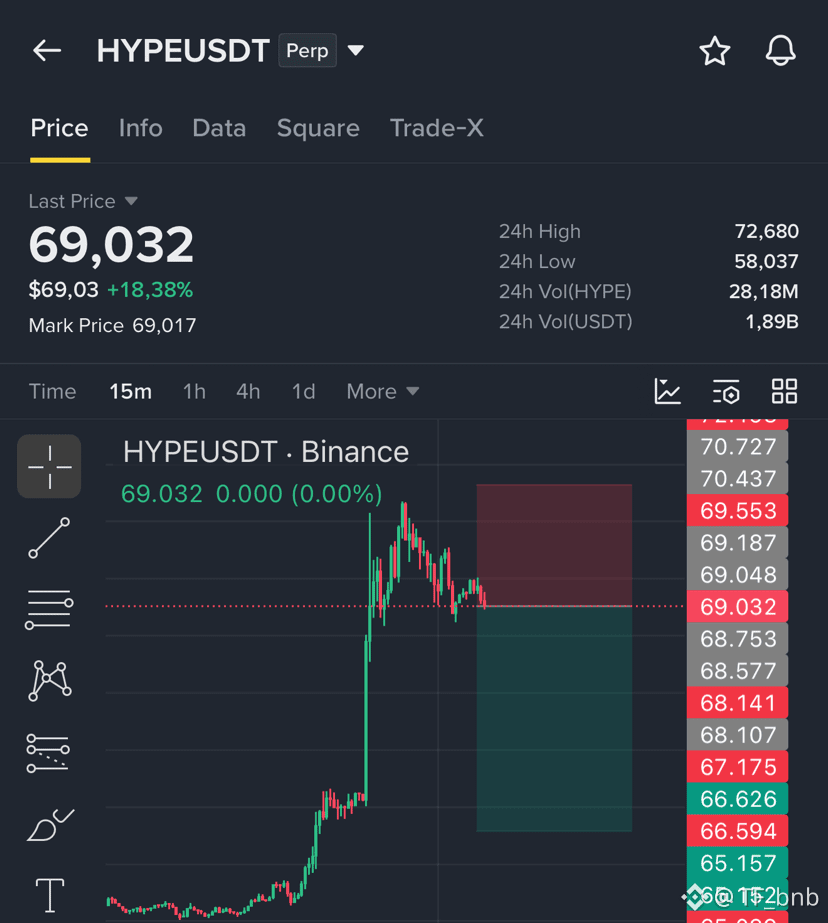Select the crosshair cursor tool
The image size is (828, 923).
(x=49, y=467)
